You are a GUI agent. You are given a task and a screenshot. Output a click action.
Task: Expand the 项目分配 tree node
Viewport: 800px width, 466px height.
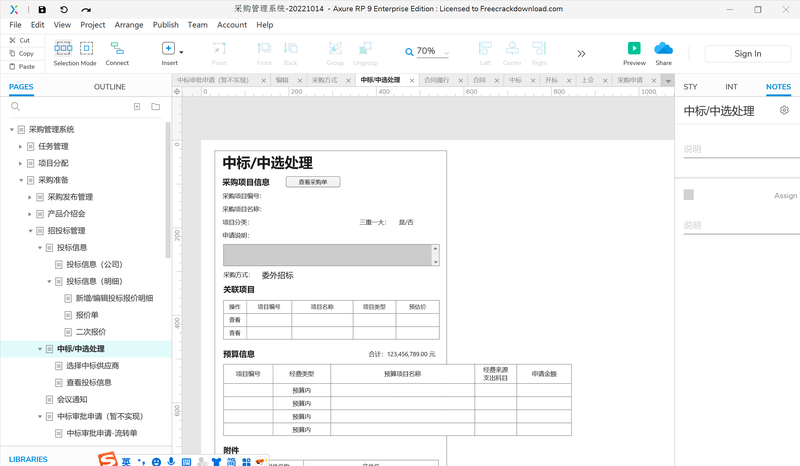tap(20, 163)
